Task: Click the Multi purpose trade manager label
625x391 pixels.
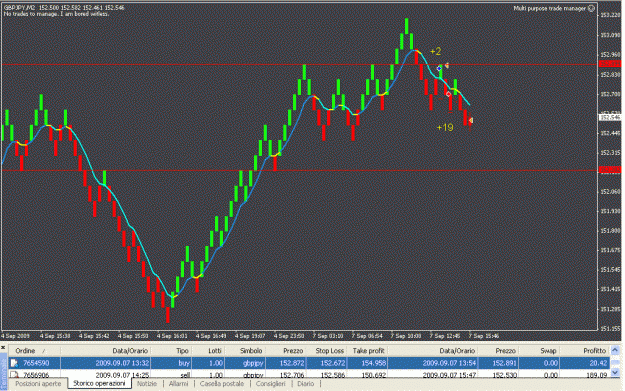Action: click(549, 8)
